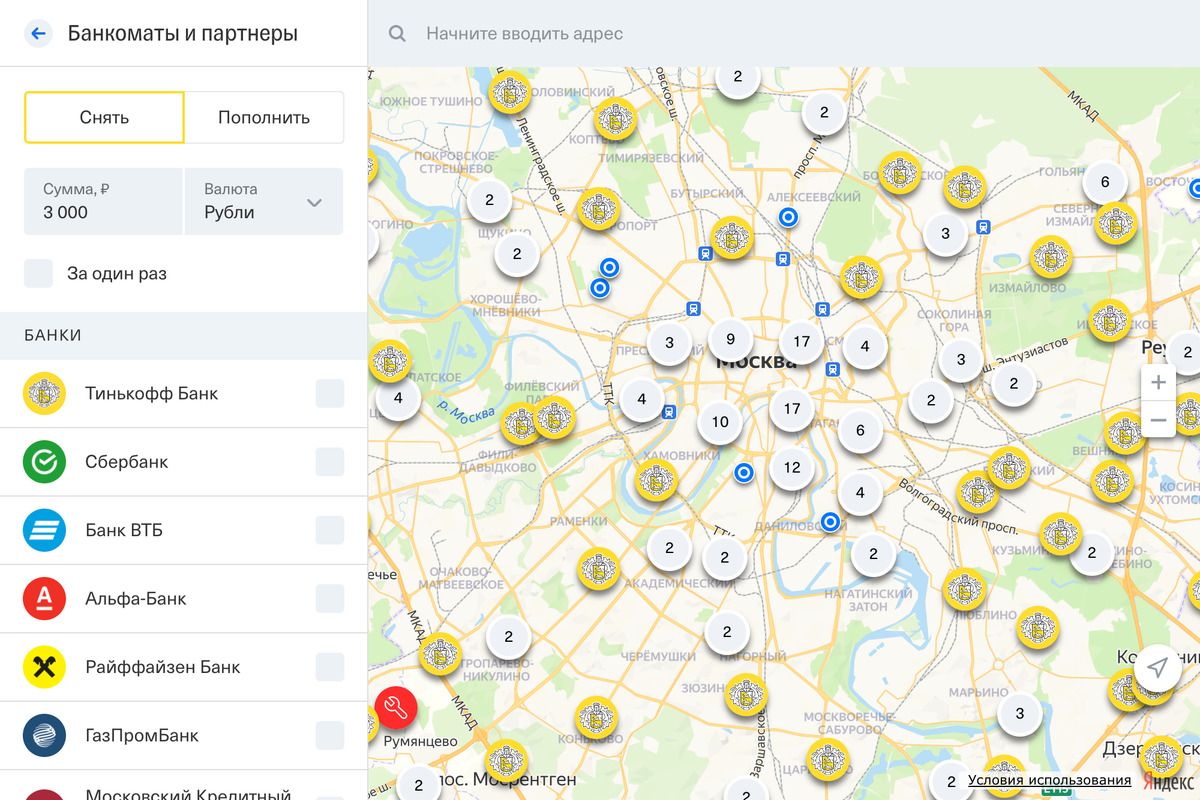This screenshot has width=1200, height=800.
Task: Check the Альфа-Банк filter box
Action: point(330,599)
